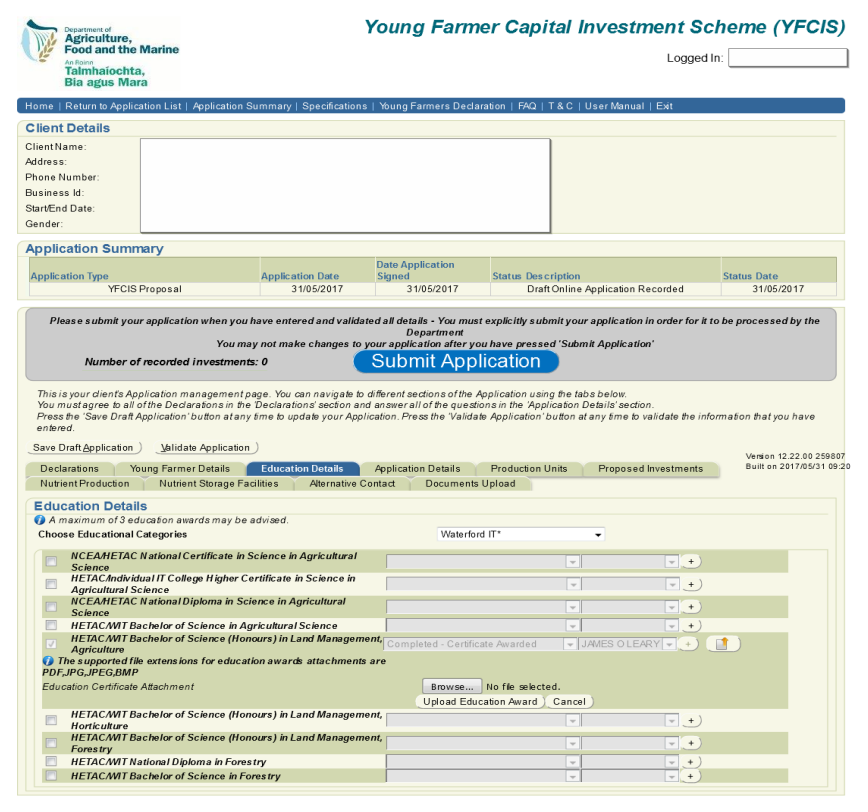868x812 pixels.
Task: Click plus button for Land Management, Horticulture row
Action: (x=691, y=720)
